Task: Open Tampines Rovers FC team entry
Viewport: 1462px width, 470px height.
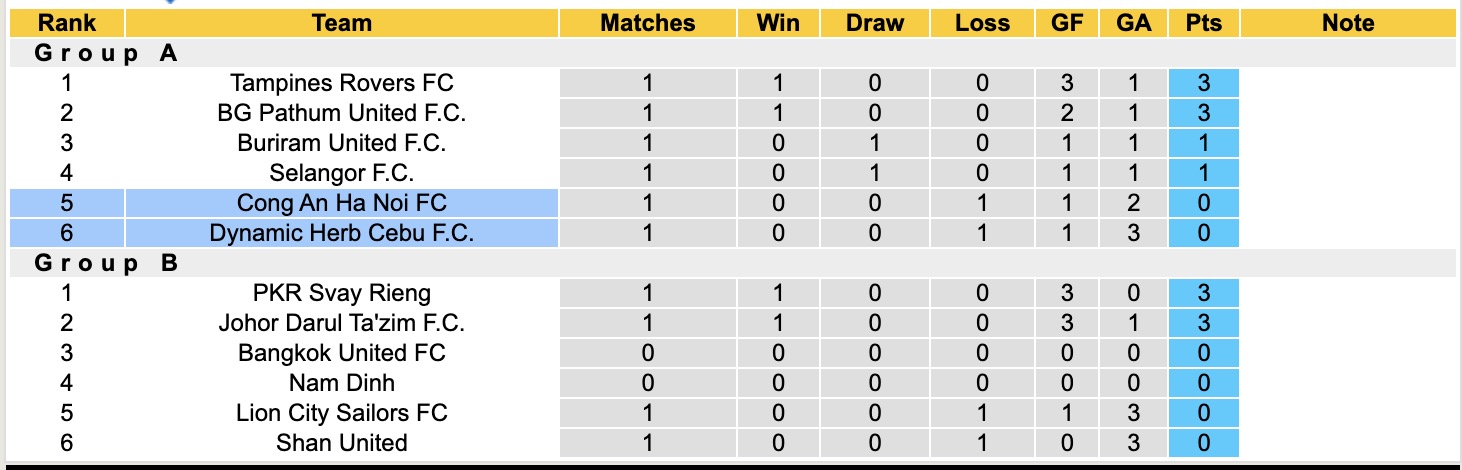Action: click(341, 83)
